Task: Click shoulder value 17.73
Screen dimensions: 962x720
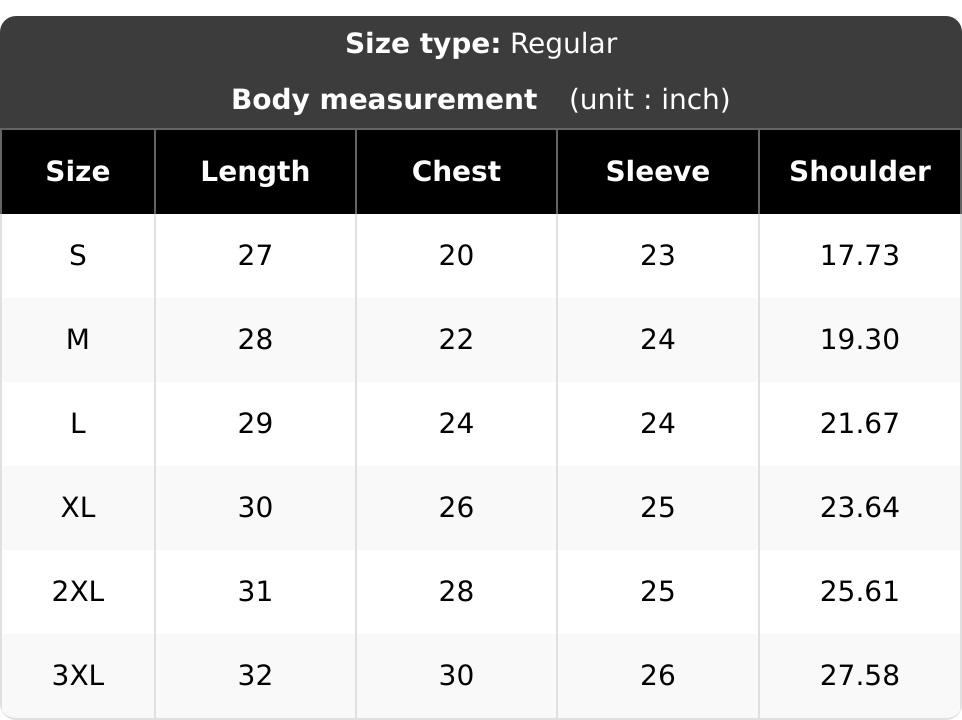Action: [860, 256]
